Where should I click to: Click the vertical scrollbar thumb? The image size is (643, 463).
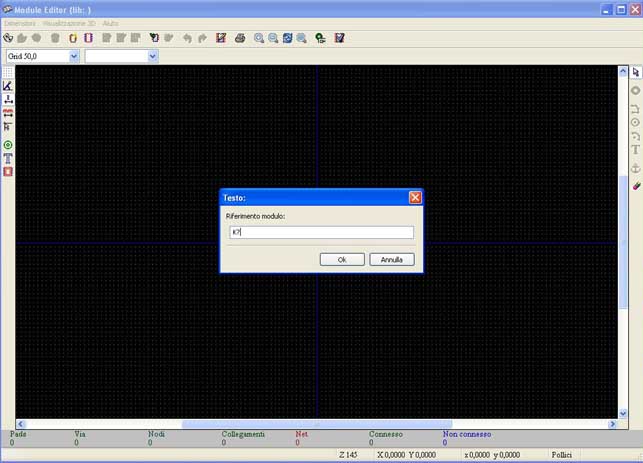pos(623,242)
